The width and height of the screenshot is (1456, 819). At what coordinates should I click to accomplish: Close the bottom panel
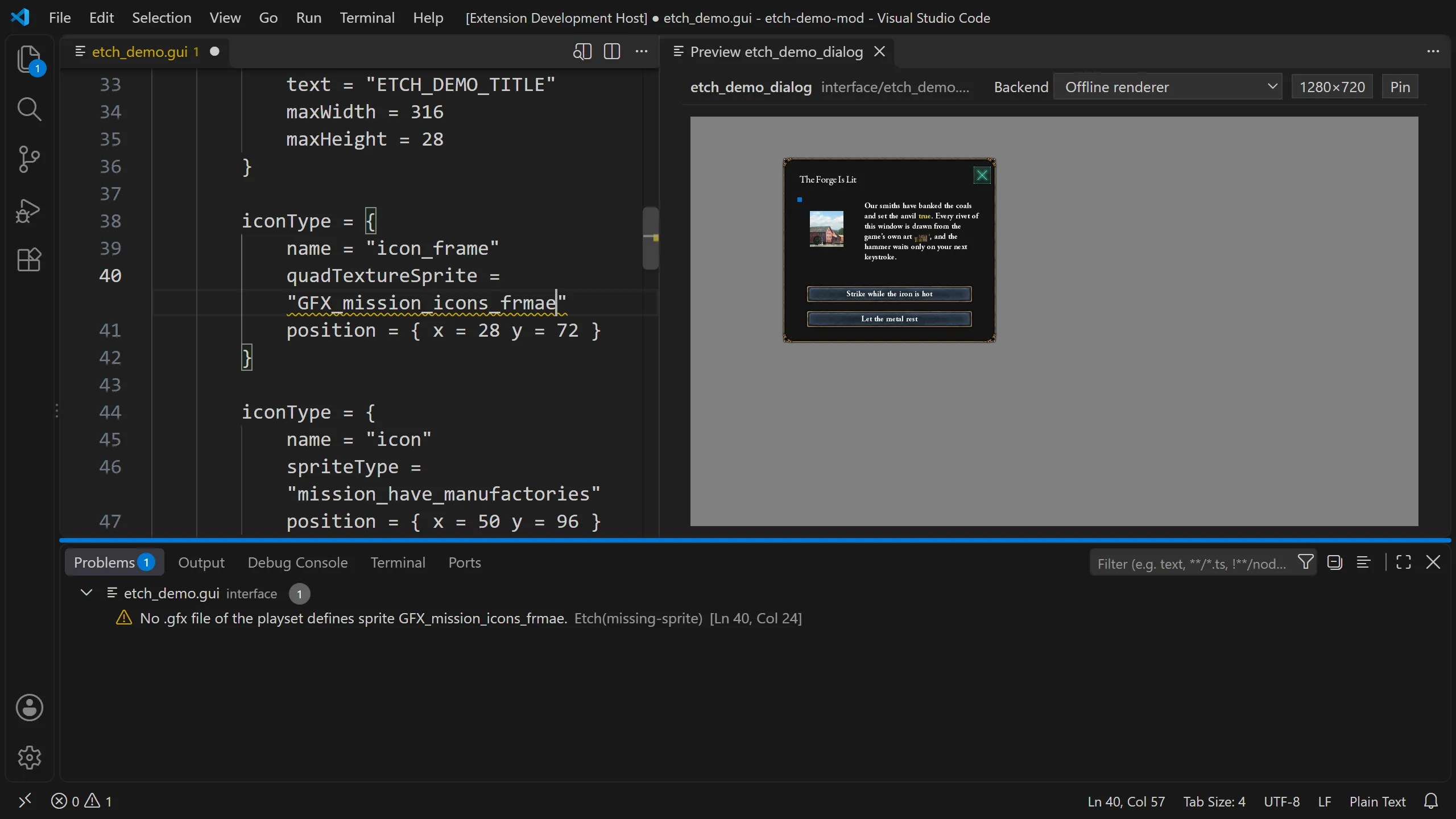point(1433,562)
